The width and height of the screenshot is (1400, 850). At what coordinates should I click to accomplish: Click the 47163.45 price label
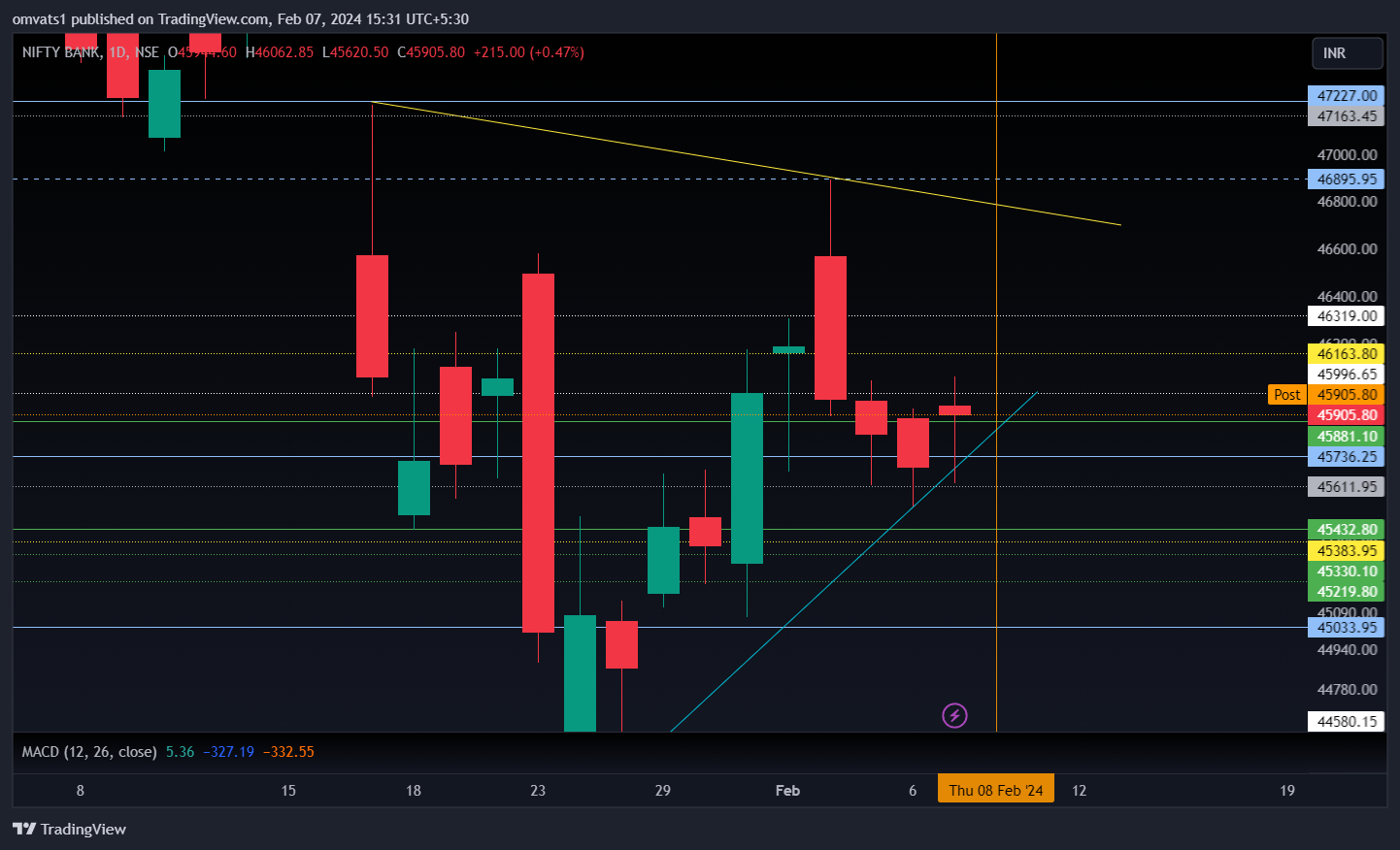click(x=1347, y=115)
